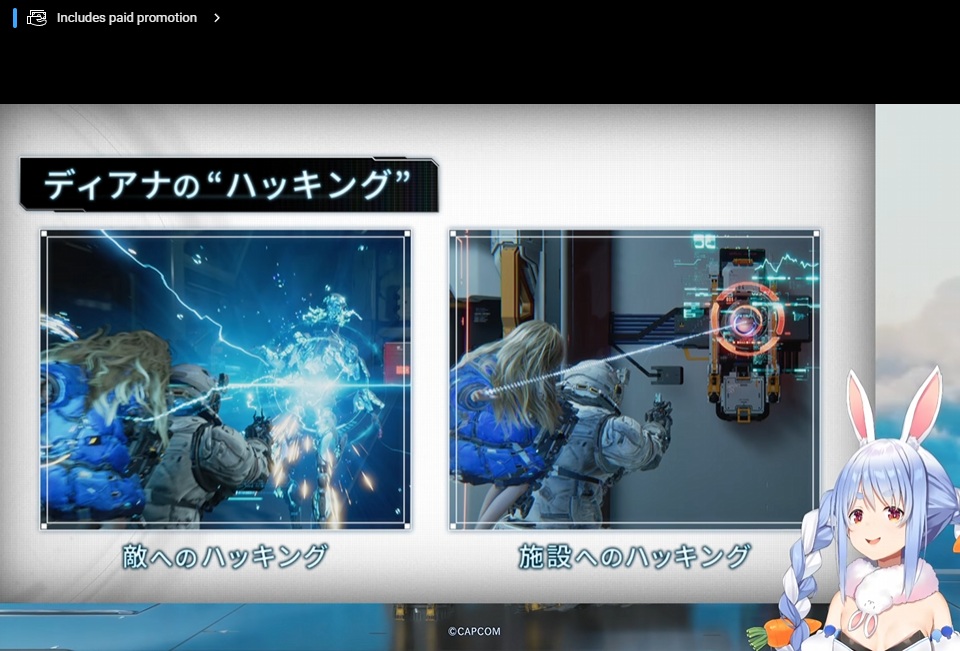Click the "敵へのハッキング" caption

point(225,557)
